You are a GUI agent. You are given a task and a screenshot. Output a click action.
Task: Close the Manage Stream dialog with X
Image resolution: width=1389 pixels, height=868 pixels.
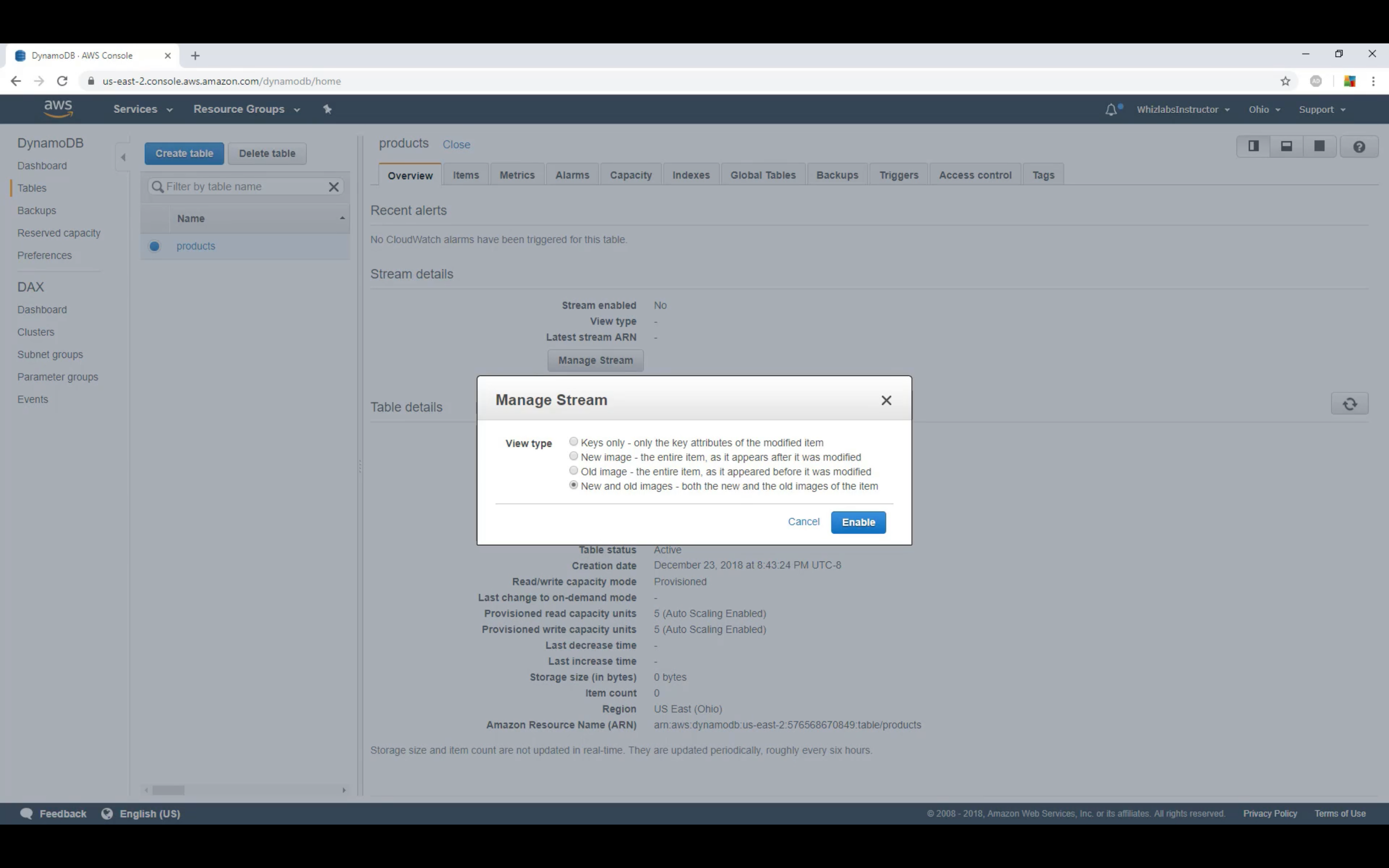(x=886, y=400)
